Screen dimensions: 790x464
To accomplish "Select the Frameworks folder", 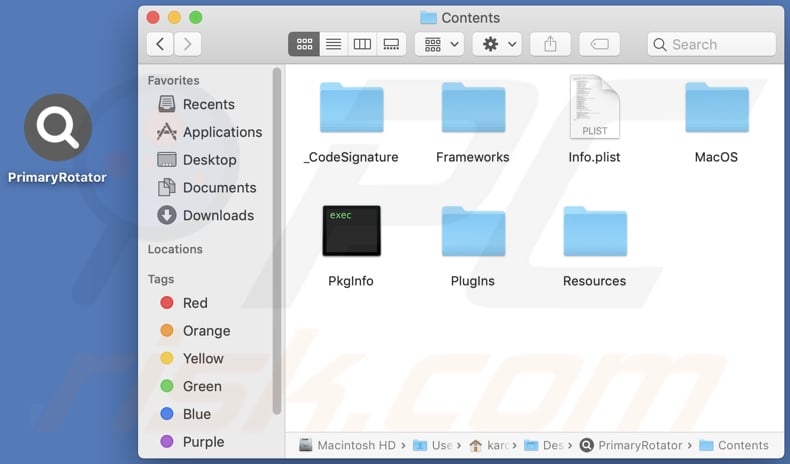I will (x=473, y=108).
